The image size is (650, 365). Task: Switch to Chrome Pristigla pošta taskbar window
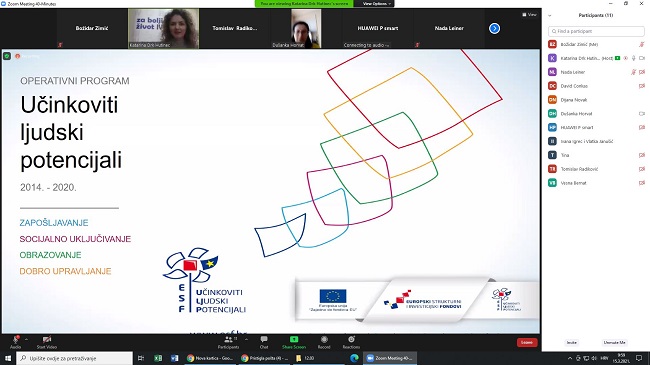tap(264, 358)
